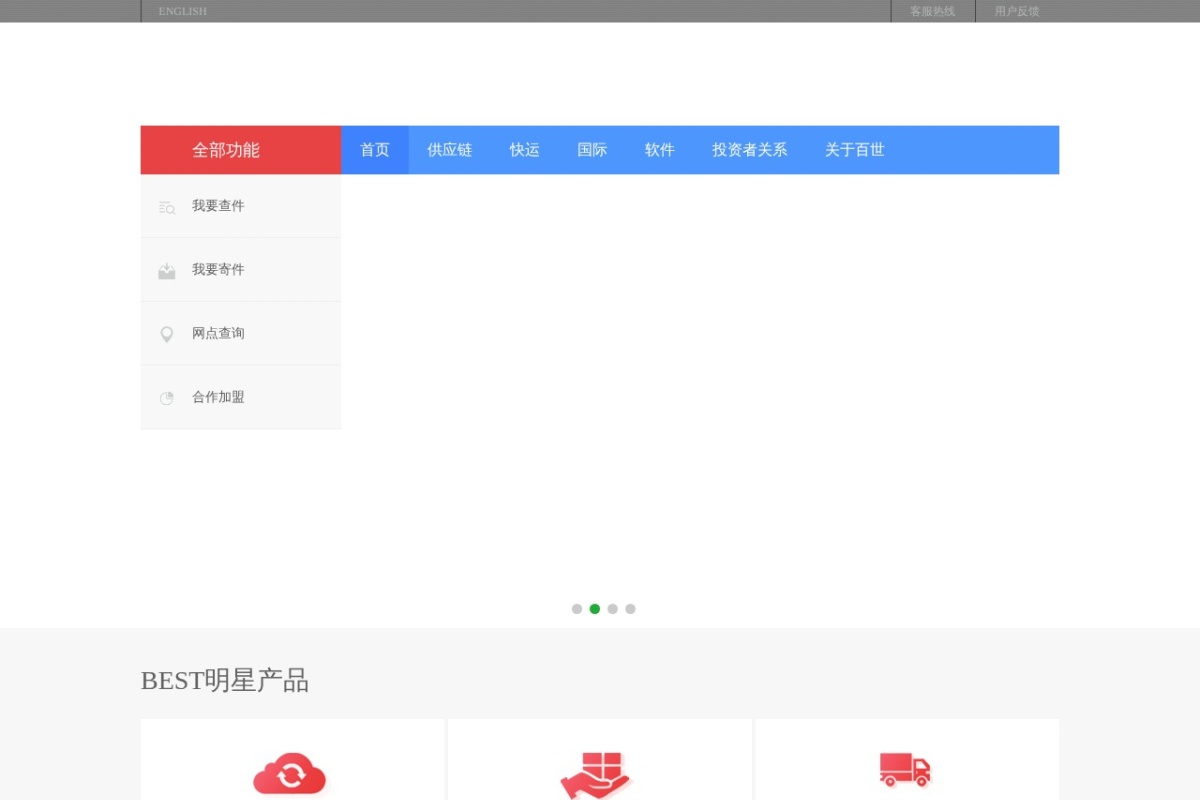Click the 客服热线 top bar link
Screen dimensions: 1200x800
tap(933, 11)
